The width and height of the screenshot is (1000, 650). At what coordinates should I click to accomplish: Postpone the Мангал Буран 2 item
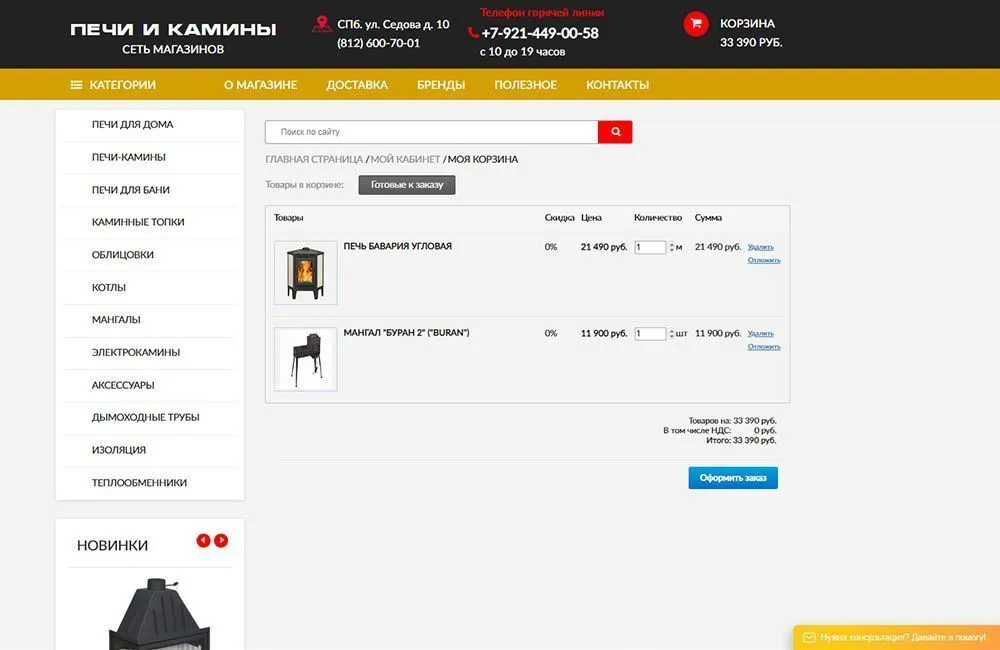pyautogui.click(x=764, y=347)
